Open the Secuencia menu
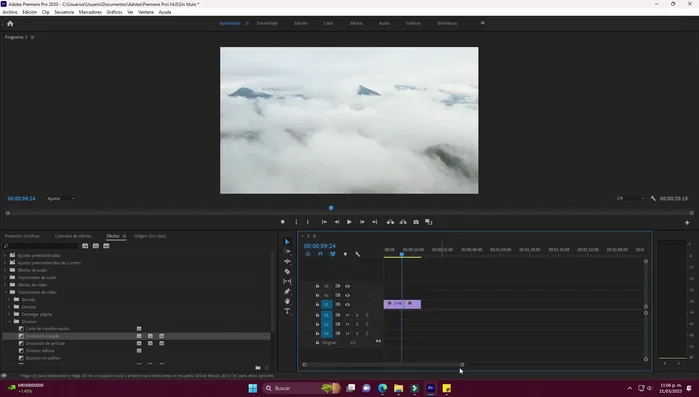The image size is (699, 397). coord(64,12)
